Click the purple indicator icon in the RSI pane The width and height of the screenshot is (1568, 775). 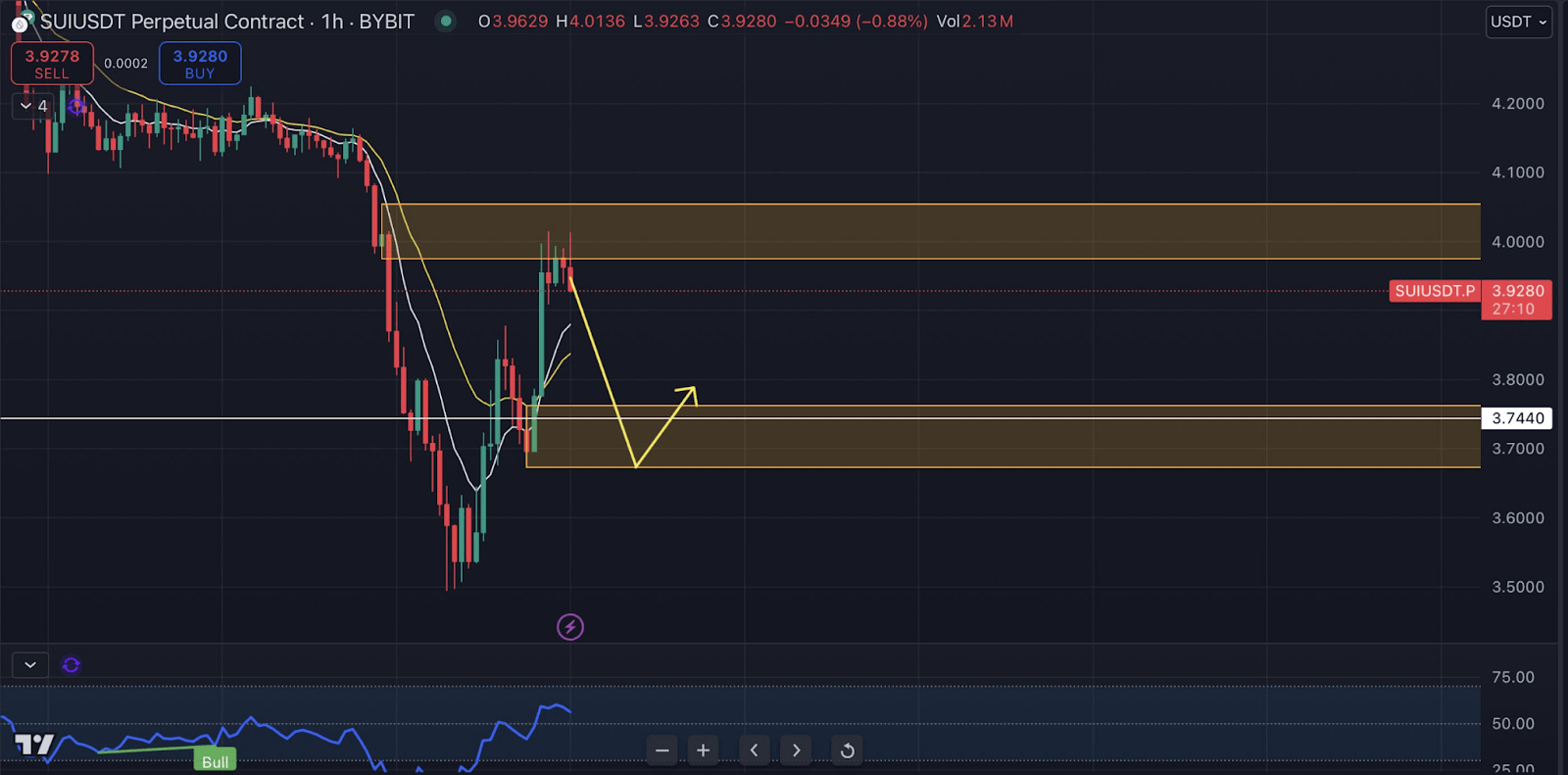(71, 665)
